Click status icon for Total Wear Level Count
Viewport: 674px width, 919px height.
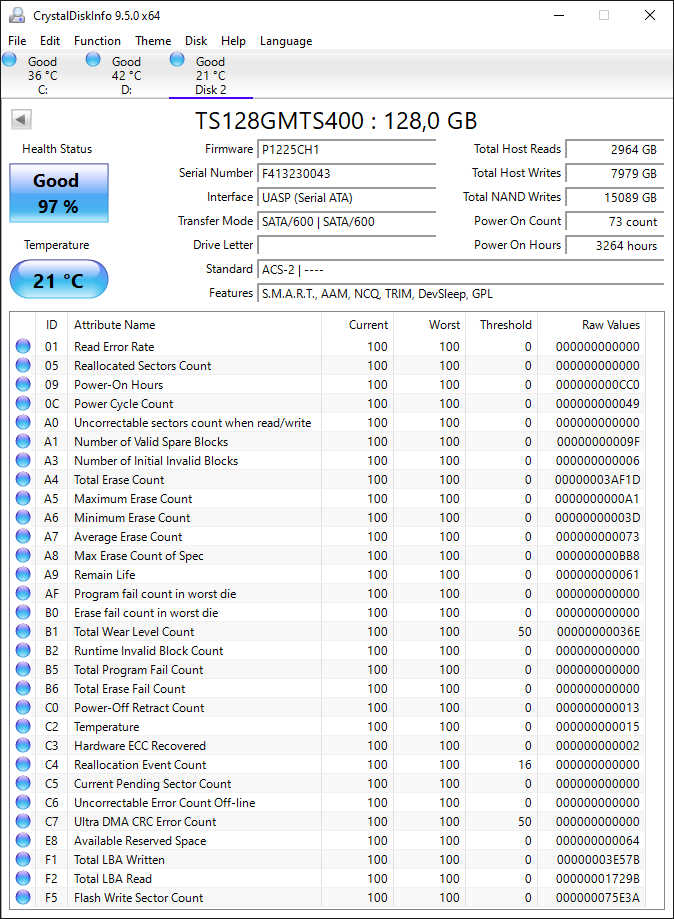(x=23, y=631)
